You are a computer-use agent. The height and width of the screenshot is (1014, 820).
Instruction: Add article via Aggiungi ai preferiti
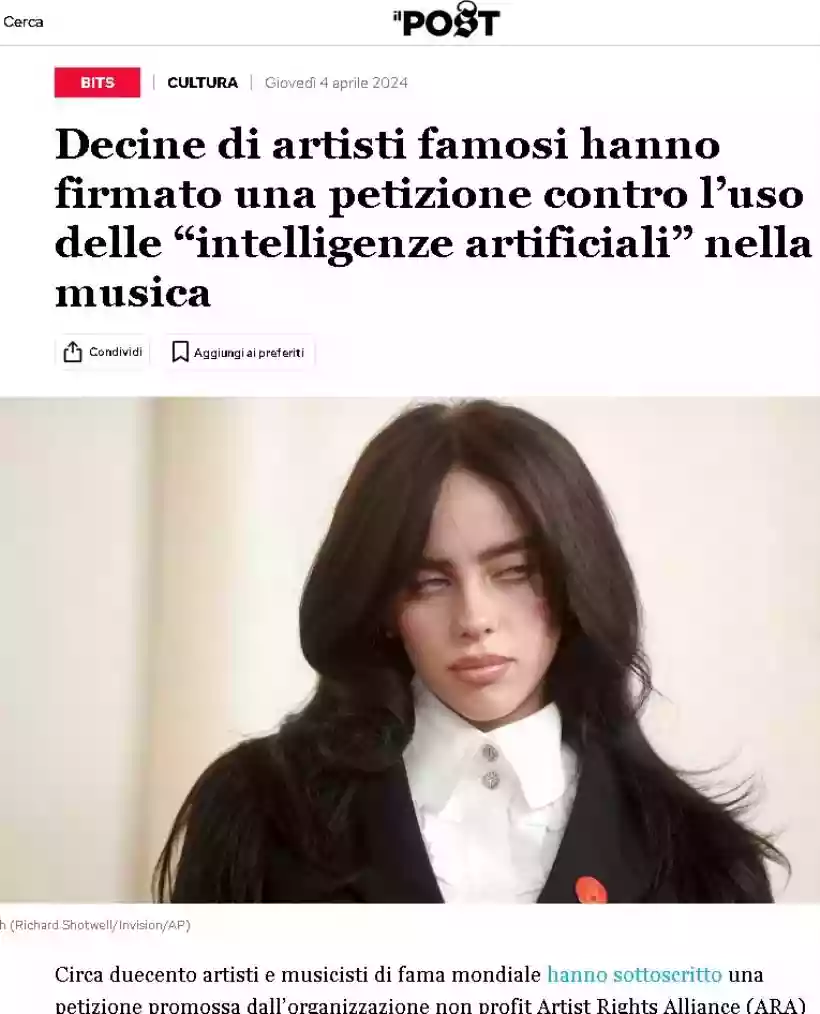[x=238, y=352]
